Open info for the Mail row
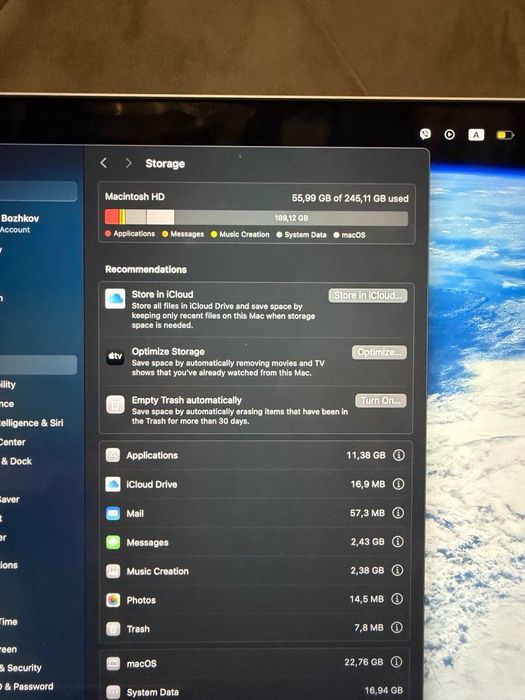This screenshot has width=525, height=700. (x=398, y=513)
